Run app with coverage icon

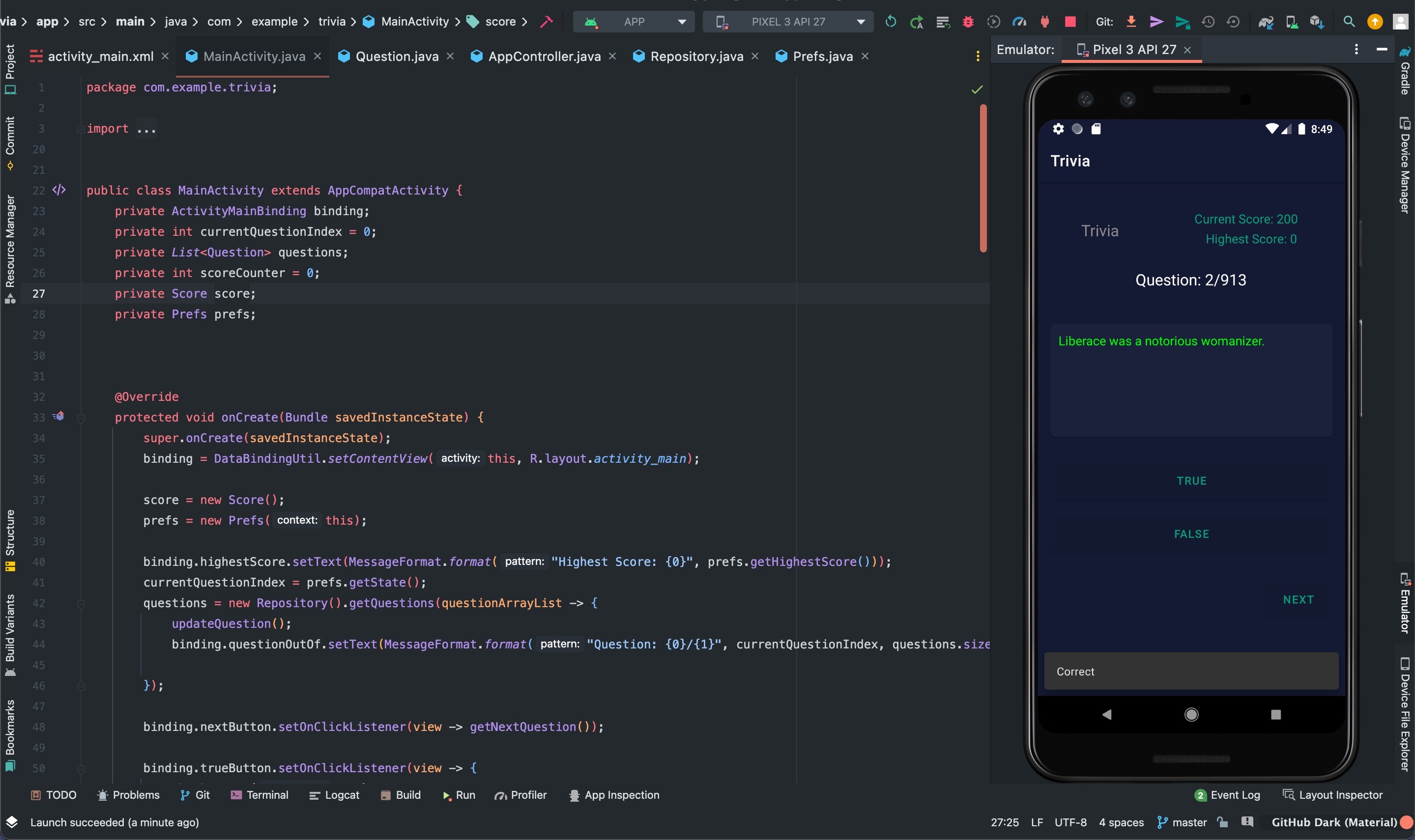click(x=994, y=22)
